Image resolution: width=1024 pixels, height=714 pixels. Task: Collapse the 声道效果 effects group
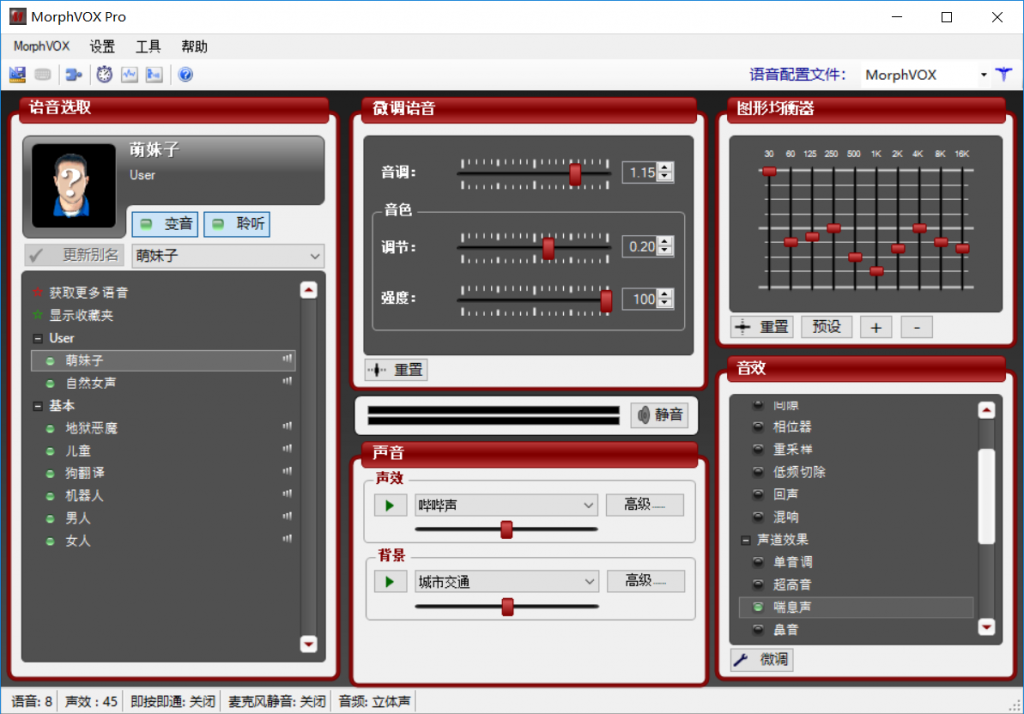[746, 540]
